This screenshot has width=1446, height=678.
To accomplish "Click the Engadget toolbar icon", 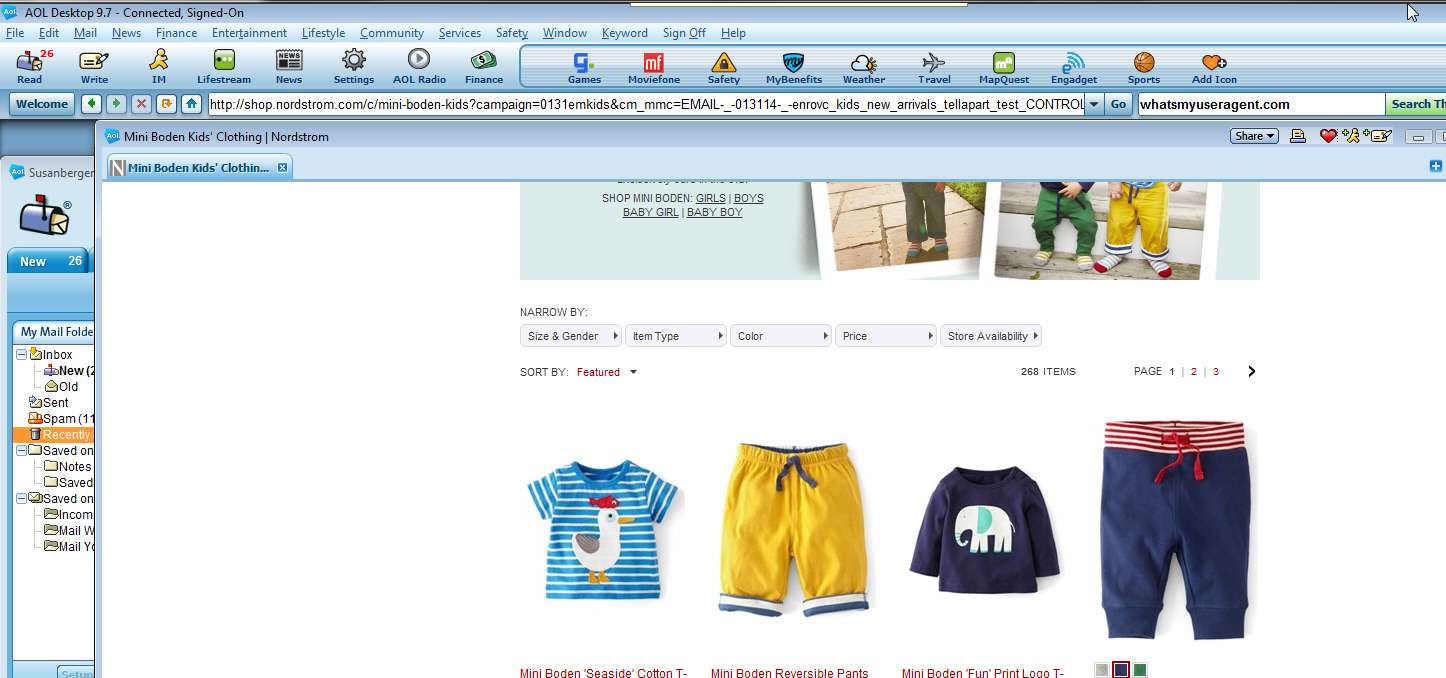I will tap(1074, 66).
